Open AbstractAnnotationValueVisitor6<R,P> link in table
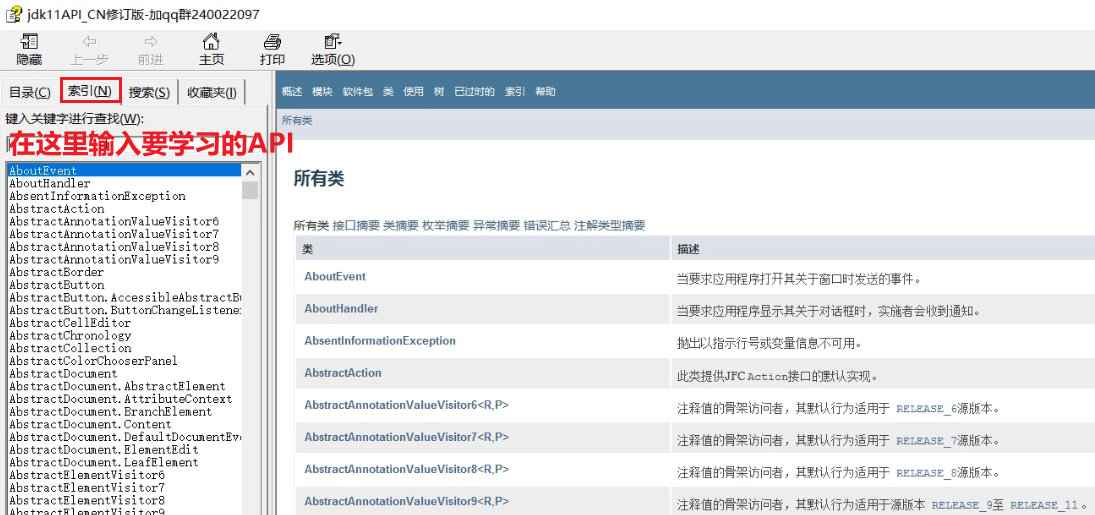Viewport: 1095px width, 515px height. (x=406, y=405)
